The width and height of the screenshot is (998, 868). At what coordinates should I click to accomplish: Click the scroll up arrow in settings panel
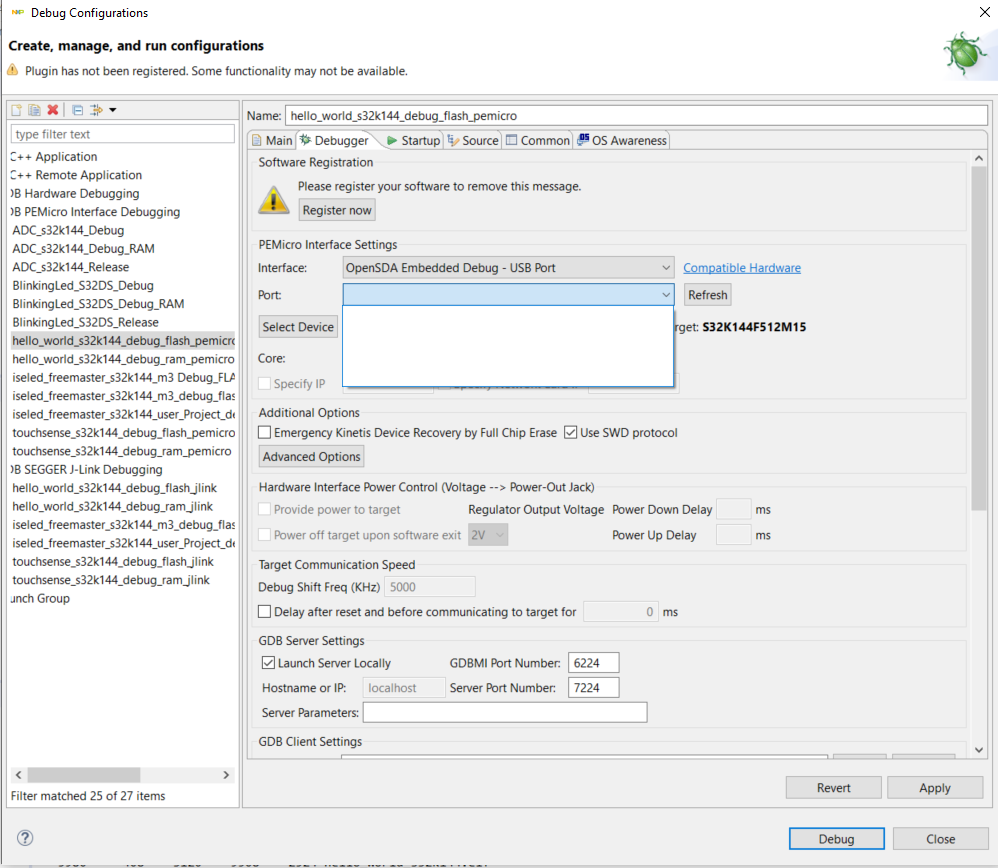tap(978, 158)
